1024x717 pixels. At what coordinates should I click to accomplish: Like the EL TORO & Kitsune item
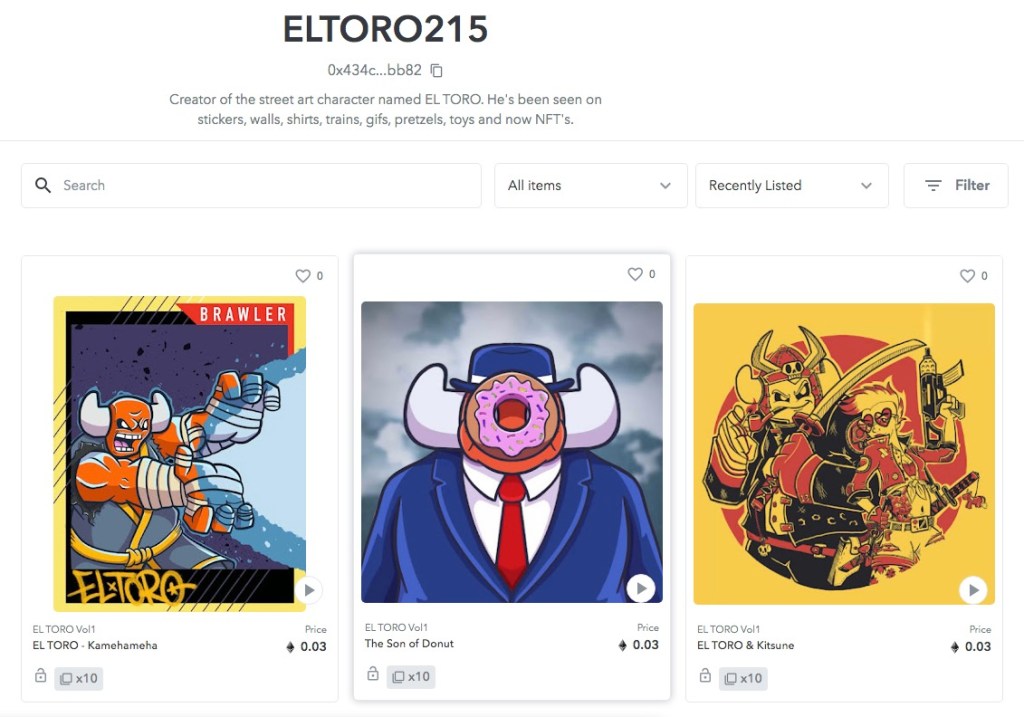[x=967, y=276]
